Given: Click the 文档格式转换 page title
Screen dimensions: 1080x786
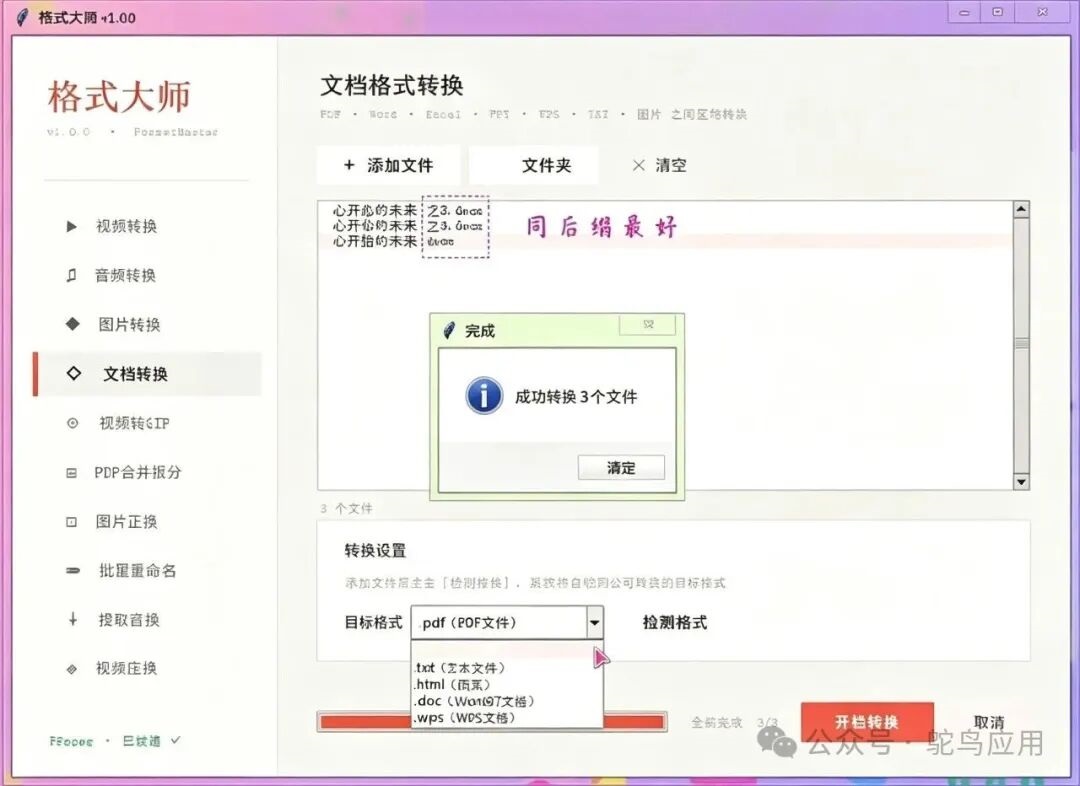Looking at the screenshot, I should [x=392, y=85].
